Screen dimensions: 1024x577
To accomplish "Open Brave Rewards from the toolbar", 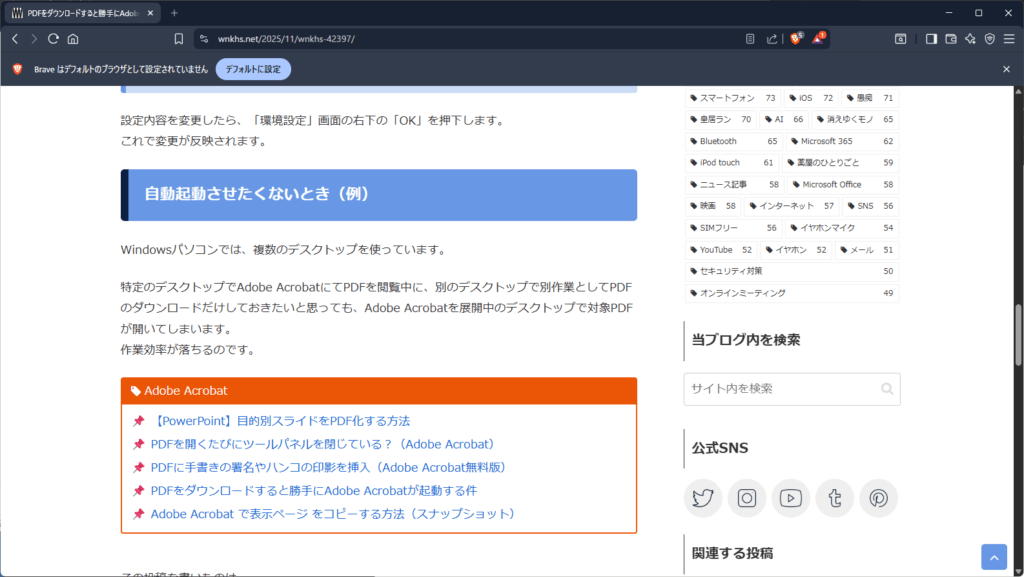I will (x=819, y=39).
